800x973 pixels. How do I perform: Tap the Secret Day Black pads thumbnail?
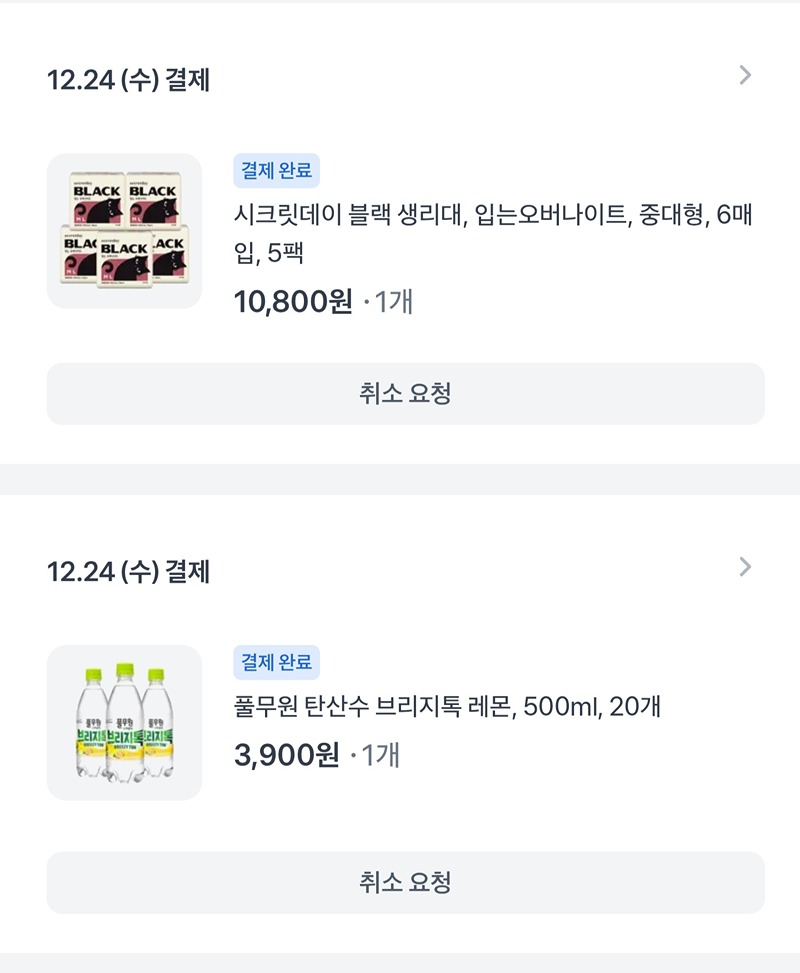click(124, 231)
